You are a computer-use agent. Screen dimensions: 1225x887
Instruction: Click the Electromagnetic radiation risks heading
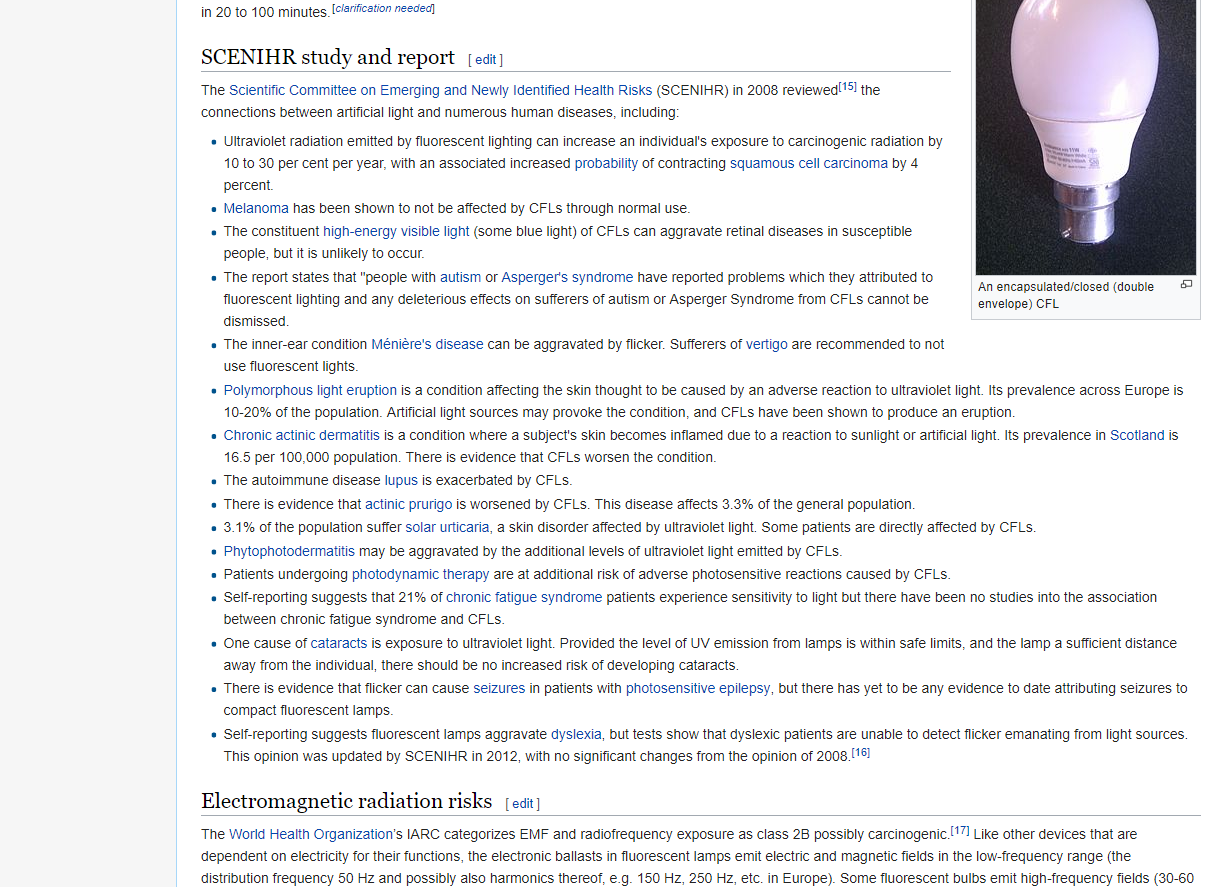[346, 801]
